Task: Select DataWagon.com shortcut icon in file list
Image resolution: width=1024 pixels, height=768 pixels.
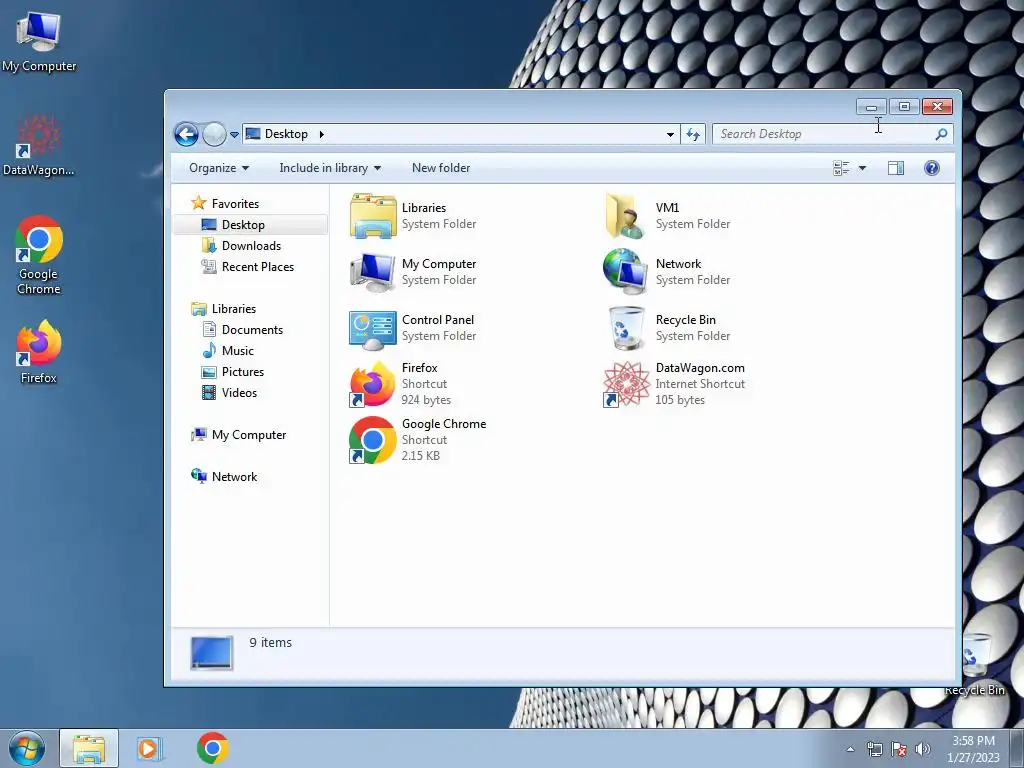Action: [626, 384]
